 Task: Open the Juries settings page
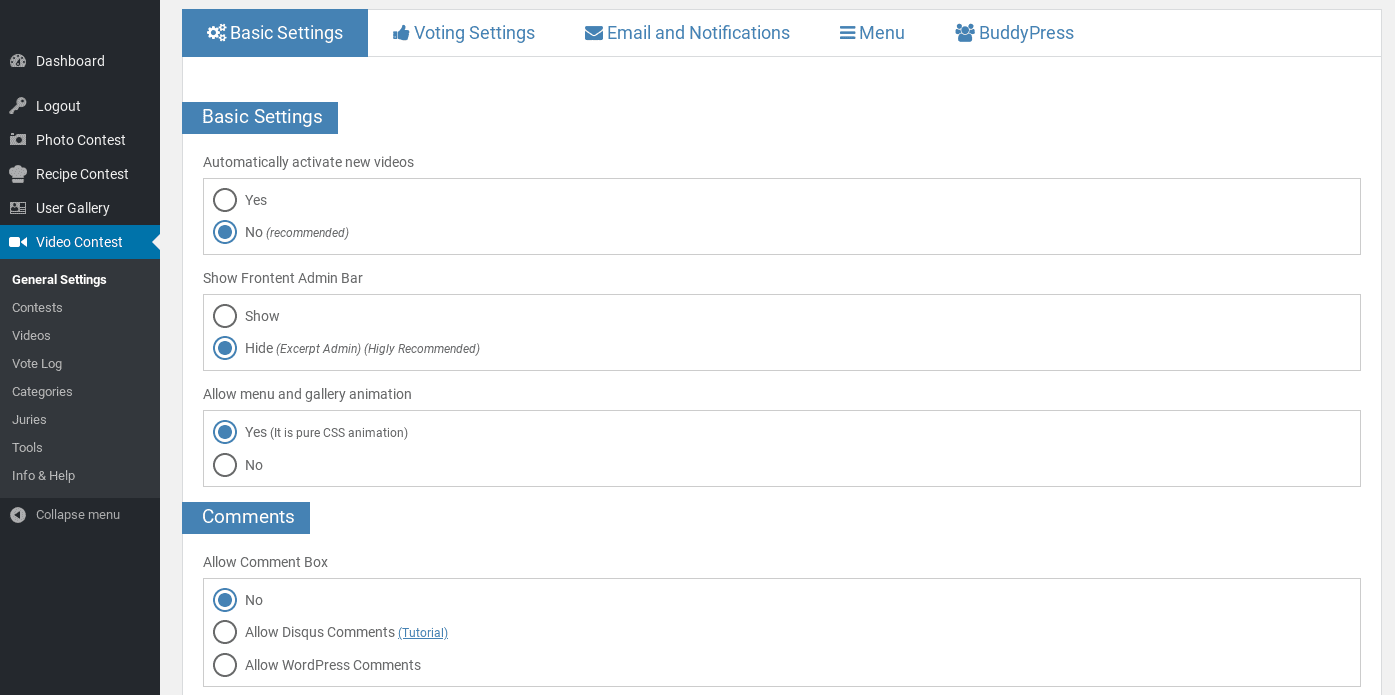point(28,419)
